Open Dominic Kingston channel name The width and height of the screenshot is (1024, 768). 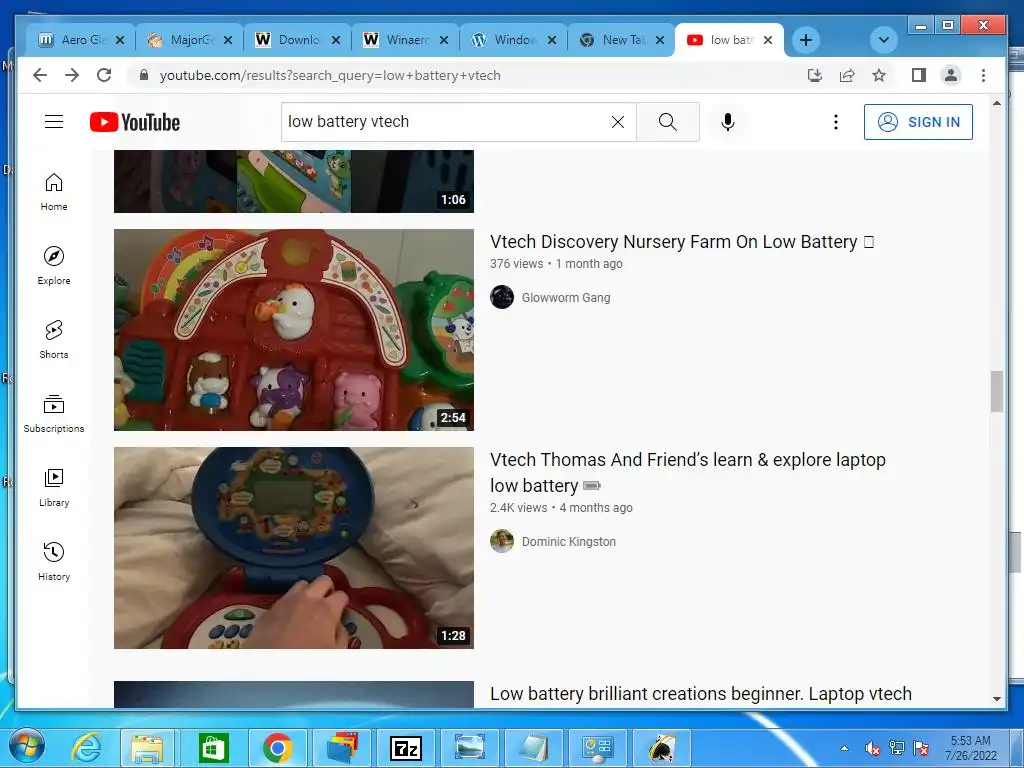pyautogui.click(x=568, y=541)
